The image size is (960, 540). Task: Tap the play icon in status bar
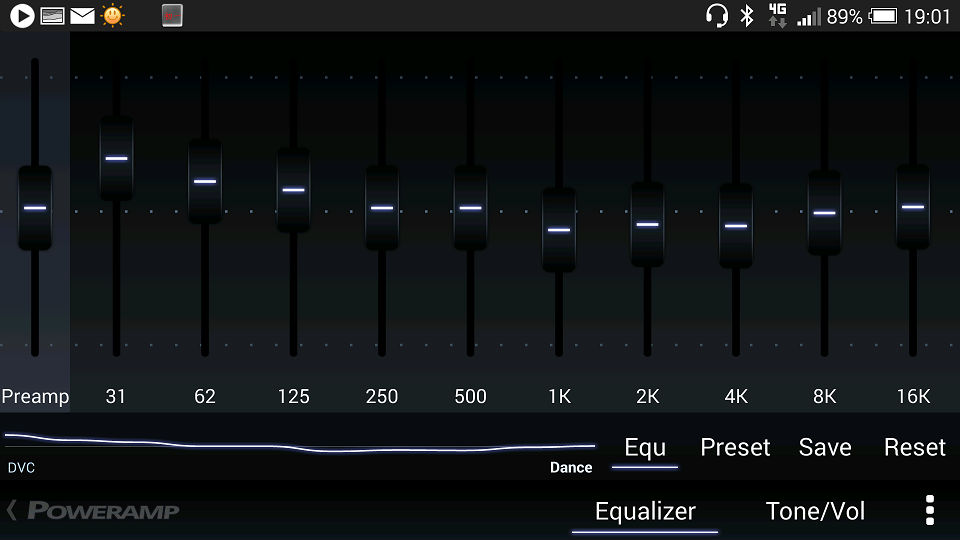point(22,16)
